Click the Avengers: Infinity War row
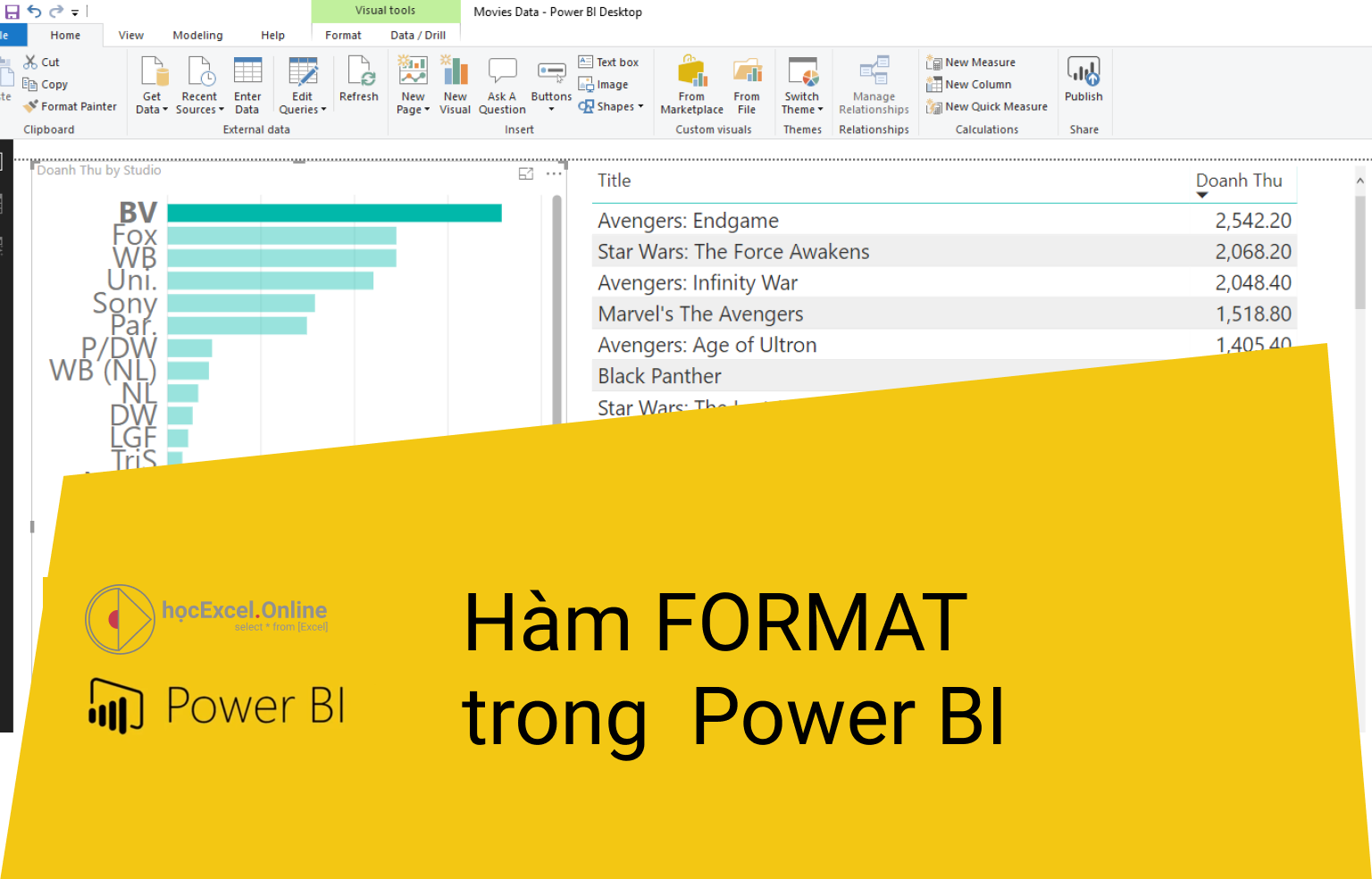 (x=944, y=283)
